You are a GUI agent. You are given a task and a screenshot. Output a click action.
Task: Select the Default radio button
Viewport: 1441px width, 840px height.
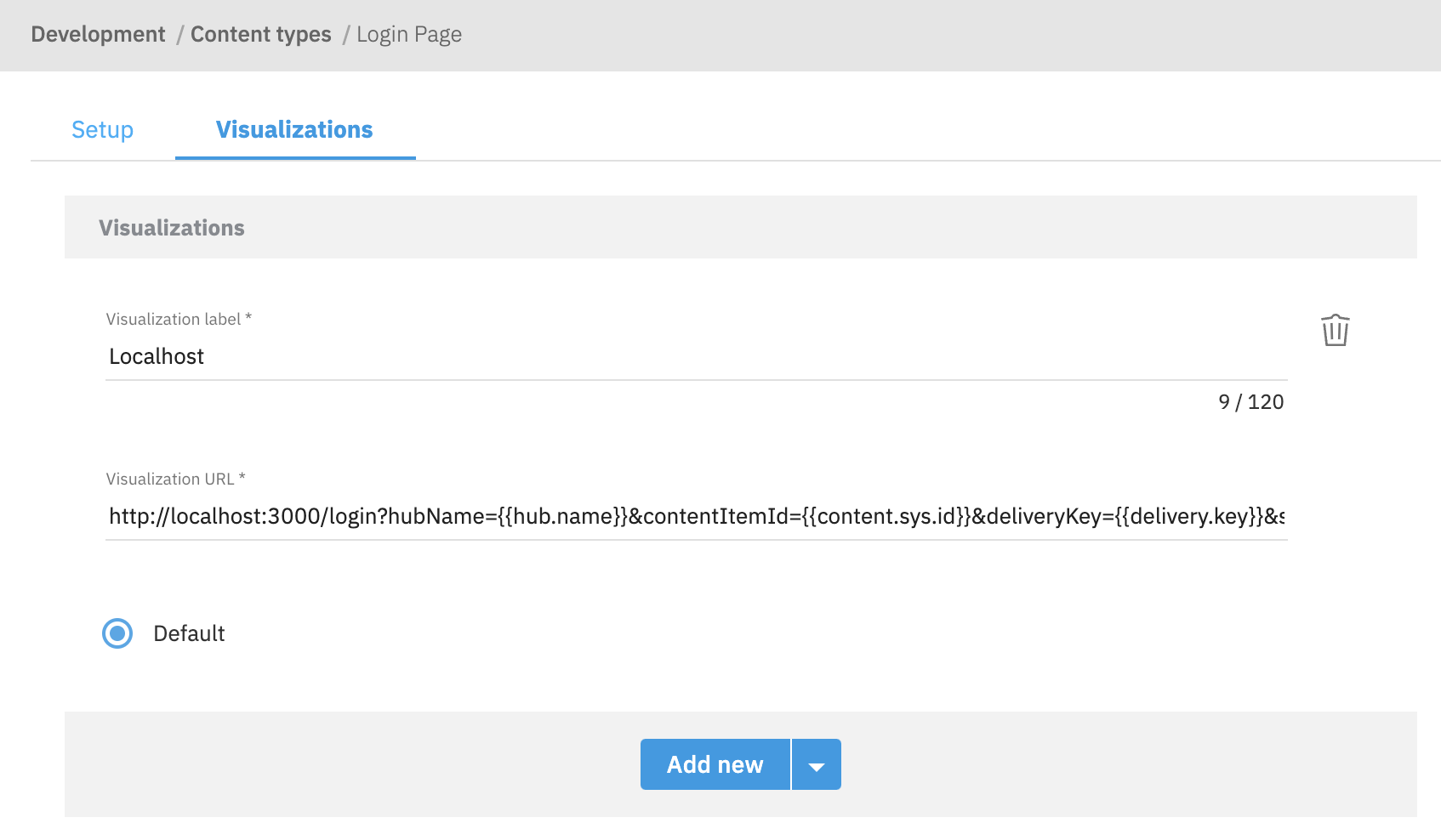pyautogui.click(x=117, y=633)
